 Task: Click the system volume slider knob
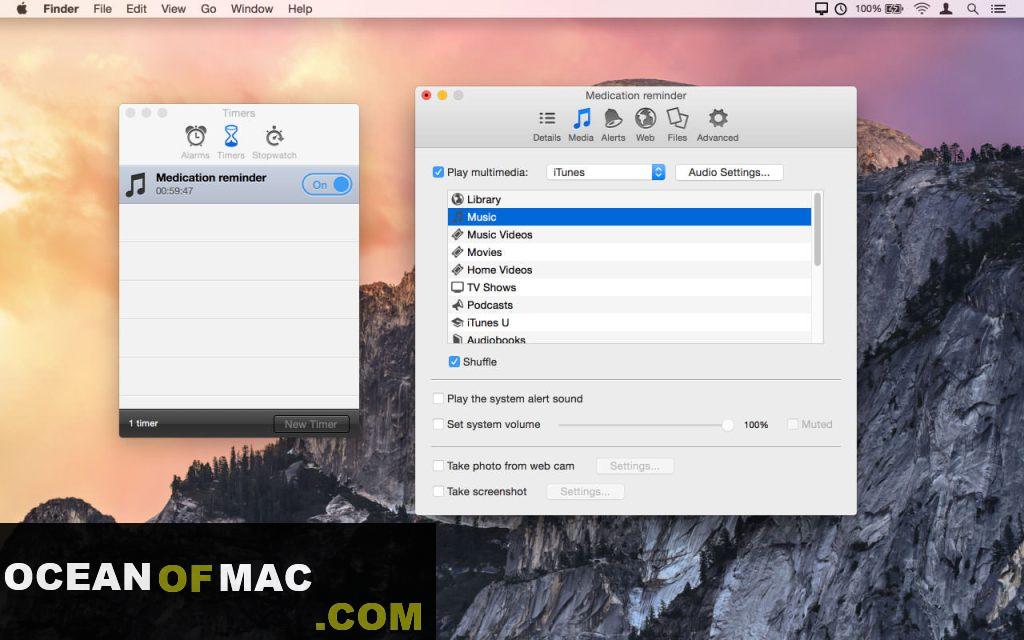coord(728,425)
